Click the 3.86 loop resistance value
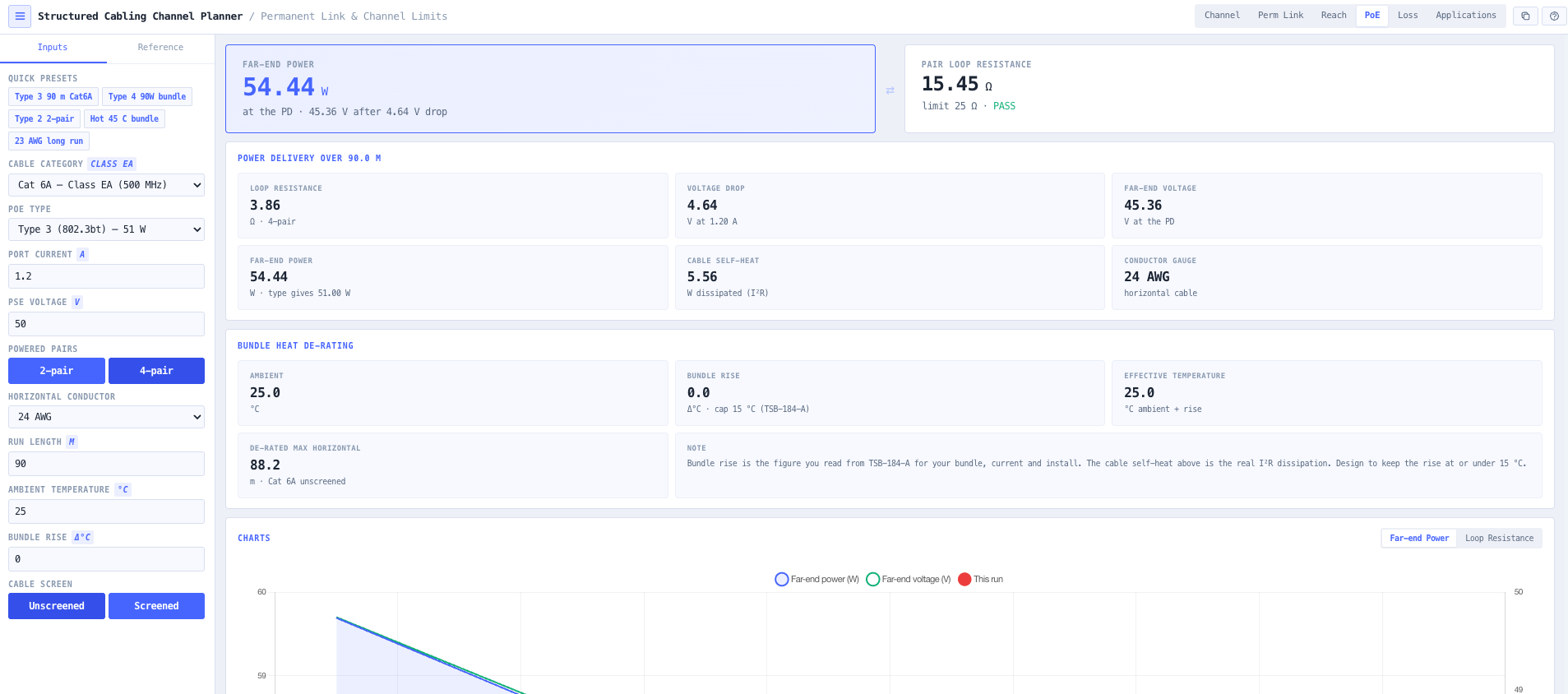 265,206
